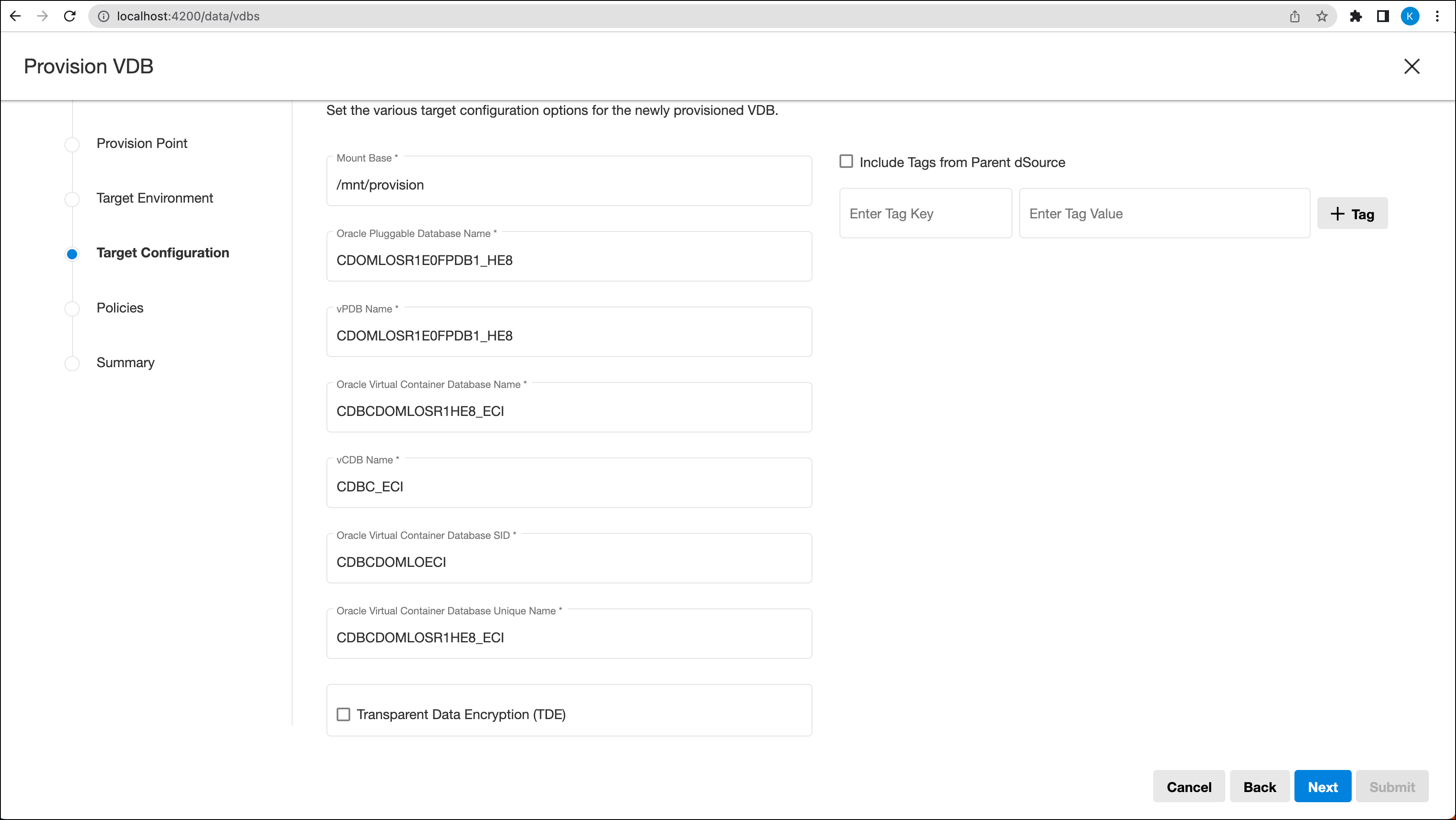Check Transparent Data Encryption (TDE) box
This screenshot has width=1456, height=820.
tap(343, 714)
